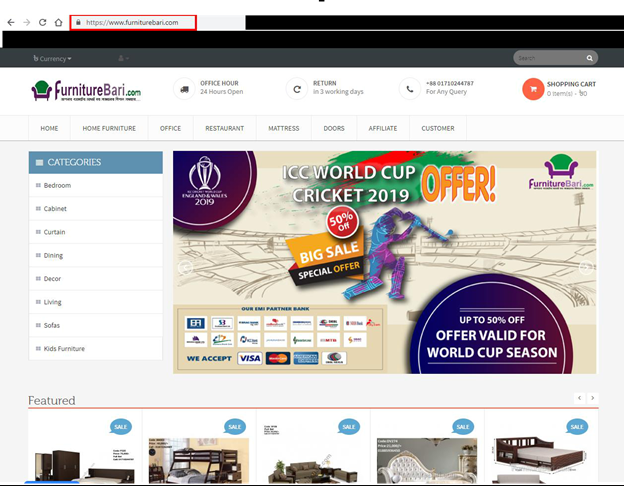Open the Home Furniture menu
This screenshot has width=624, height=486.
coord(109,128)
